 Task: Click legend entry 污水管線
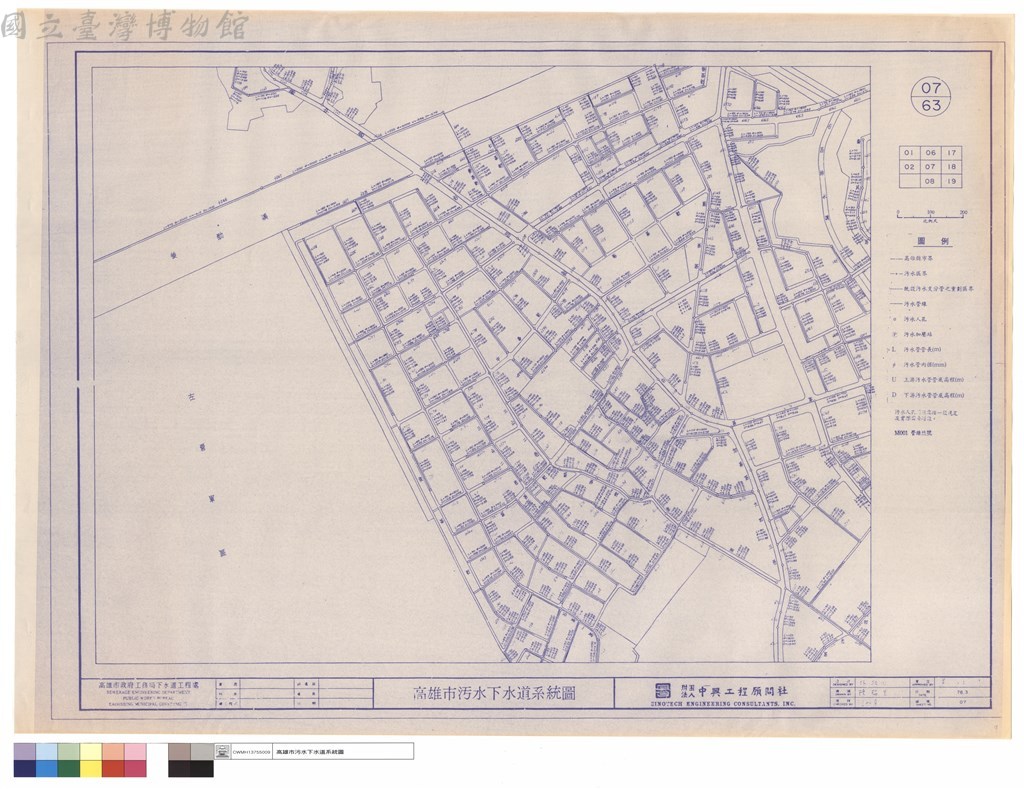910,304
